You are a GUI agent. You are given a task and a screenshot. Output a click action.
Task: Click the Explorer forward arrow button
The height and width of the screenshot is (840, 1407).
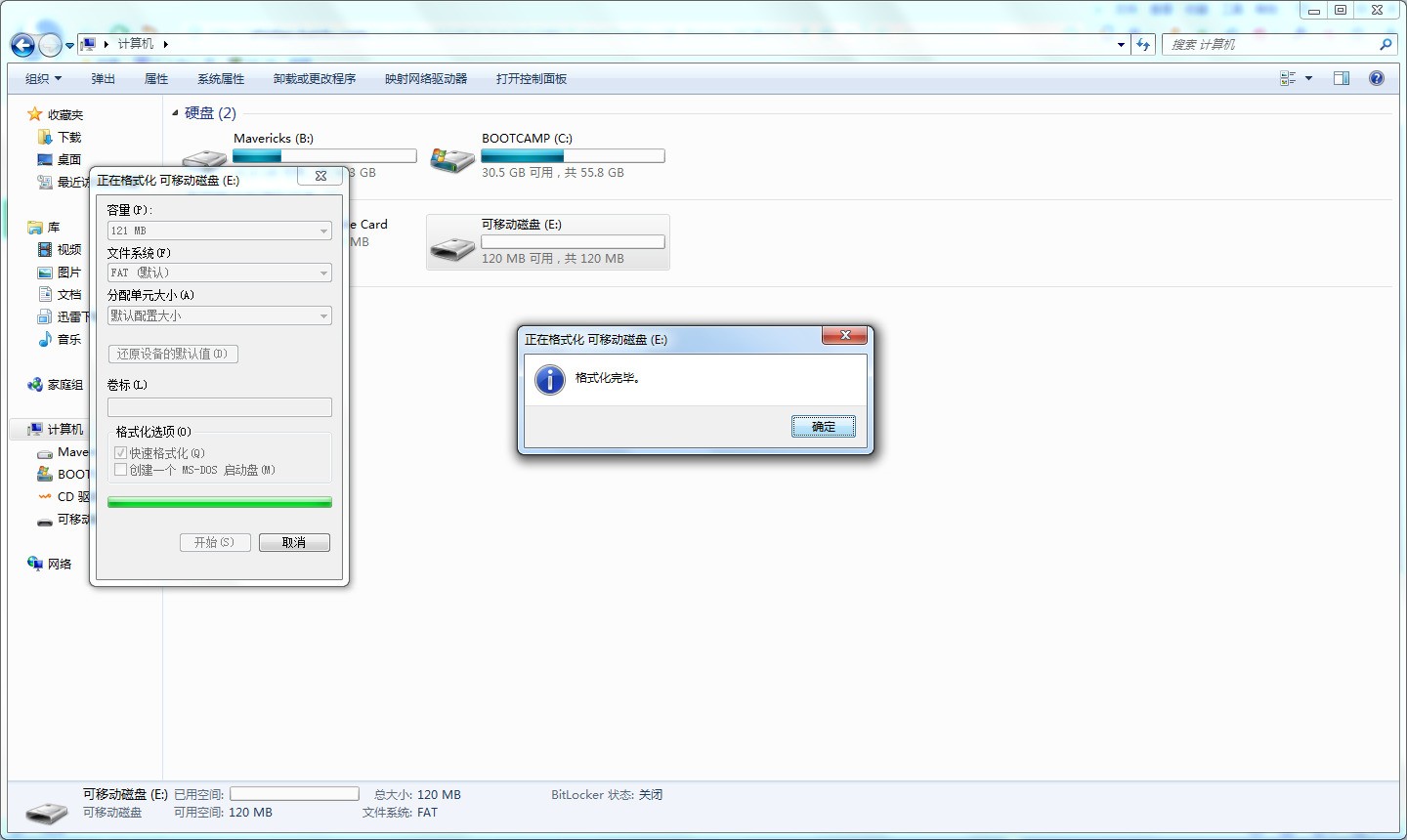[49, 45]
